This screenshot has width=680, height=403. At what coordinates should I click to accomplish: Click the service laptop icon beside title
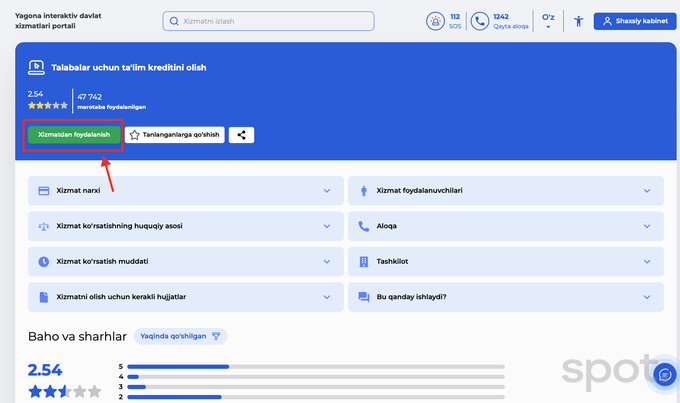click(x=36, y=68)
